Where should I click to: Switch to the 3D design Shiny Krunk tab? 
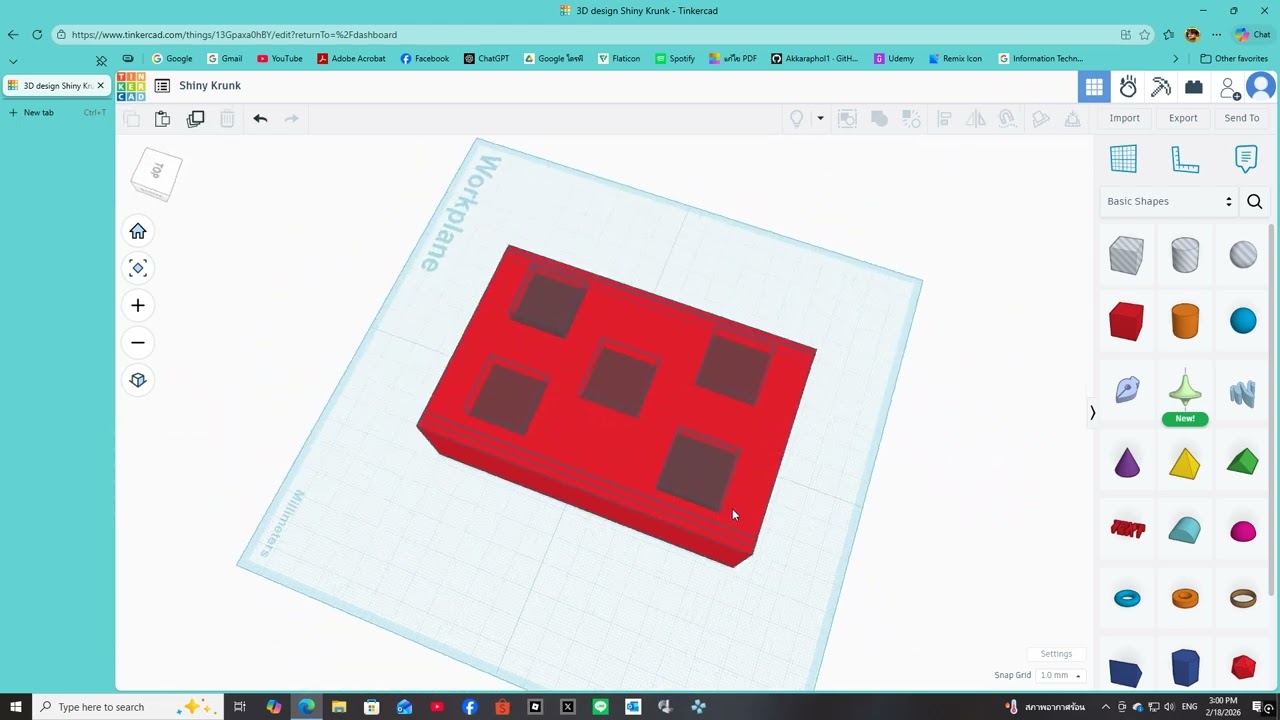pyautogui.click(x=56, y=86)
